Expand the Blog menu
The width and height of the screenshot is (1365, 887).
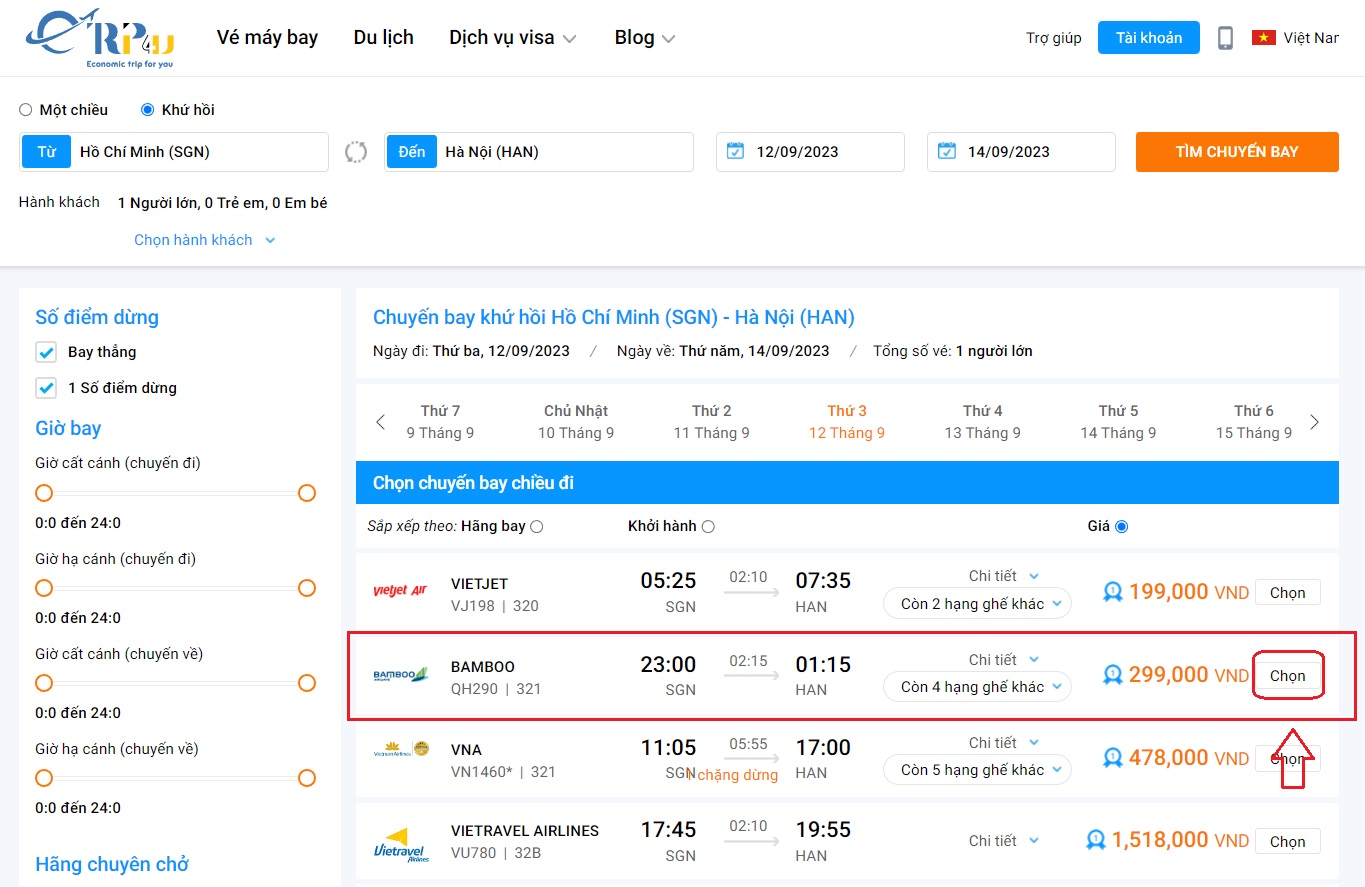point(645,38)
